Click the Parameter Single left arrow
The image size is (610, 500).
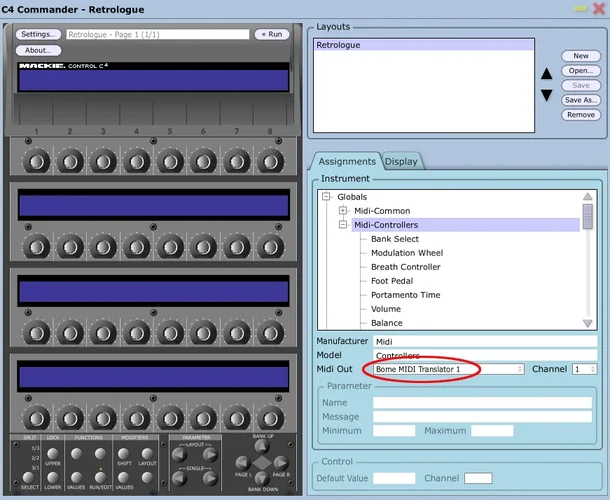coord(179,478)
